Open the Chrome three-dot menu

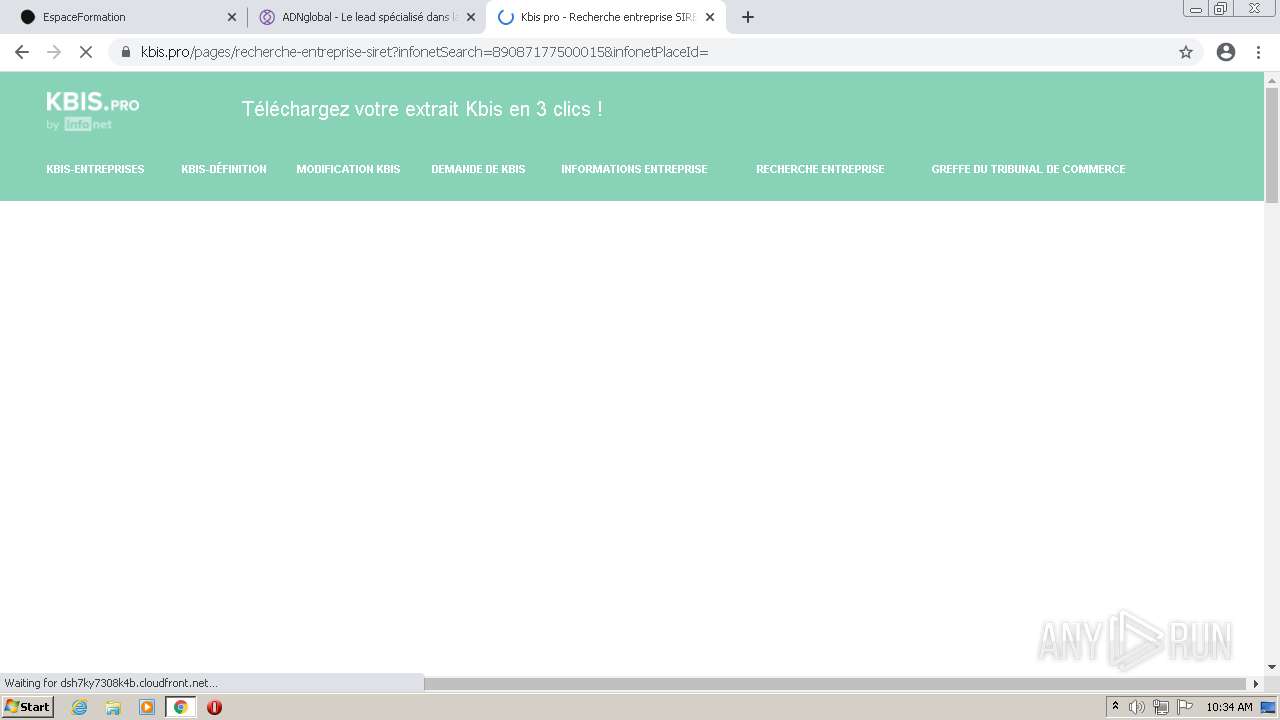click(x=1258, y=52)
